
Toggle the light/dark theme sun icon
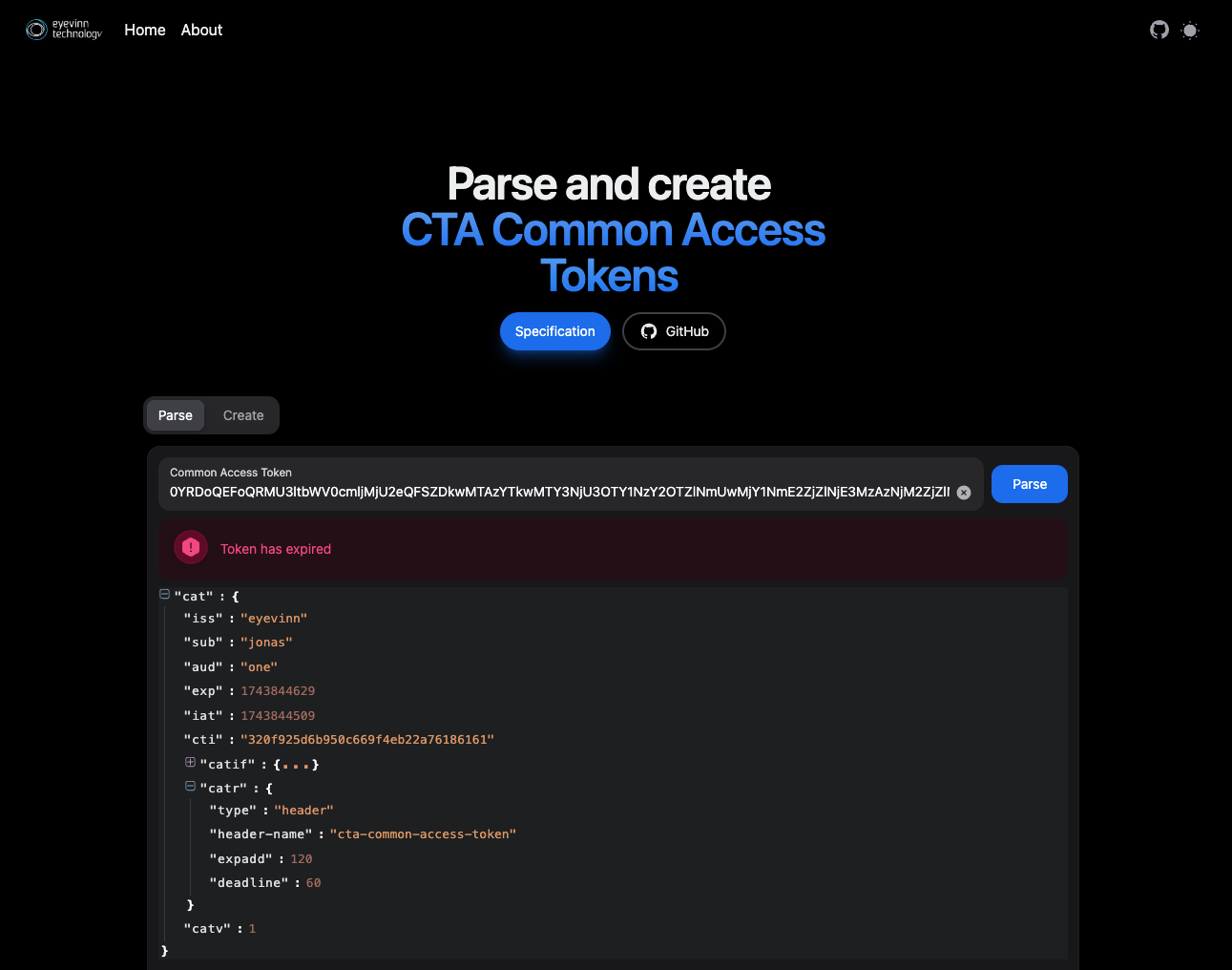pyautogui.click(x=1190, y=31)
